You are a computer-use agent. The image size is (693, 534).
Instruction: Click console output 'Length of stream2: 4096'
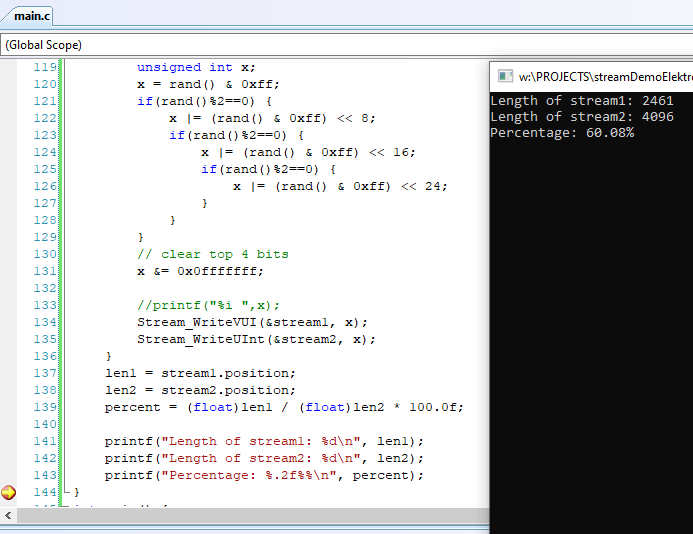pos(582,117)
